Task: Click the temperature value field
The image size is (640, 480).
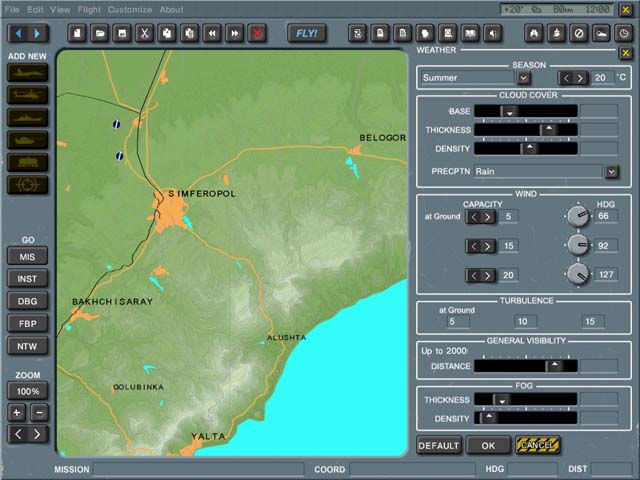Action: click(x=602, y=78)
